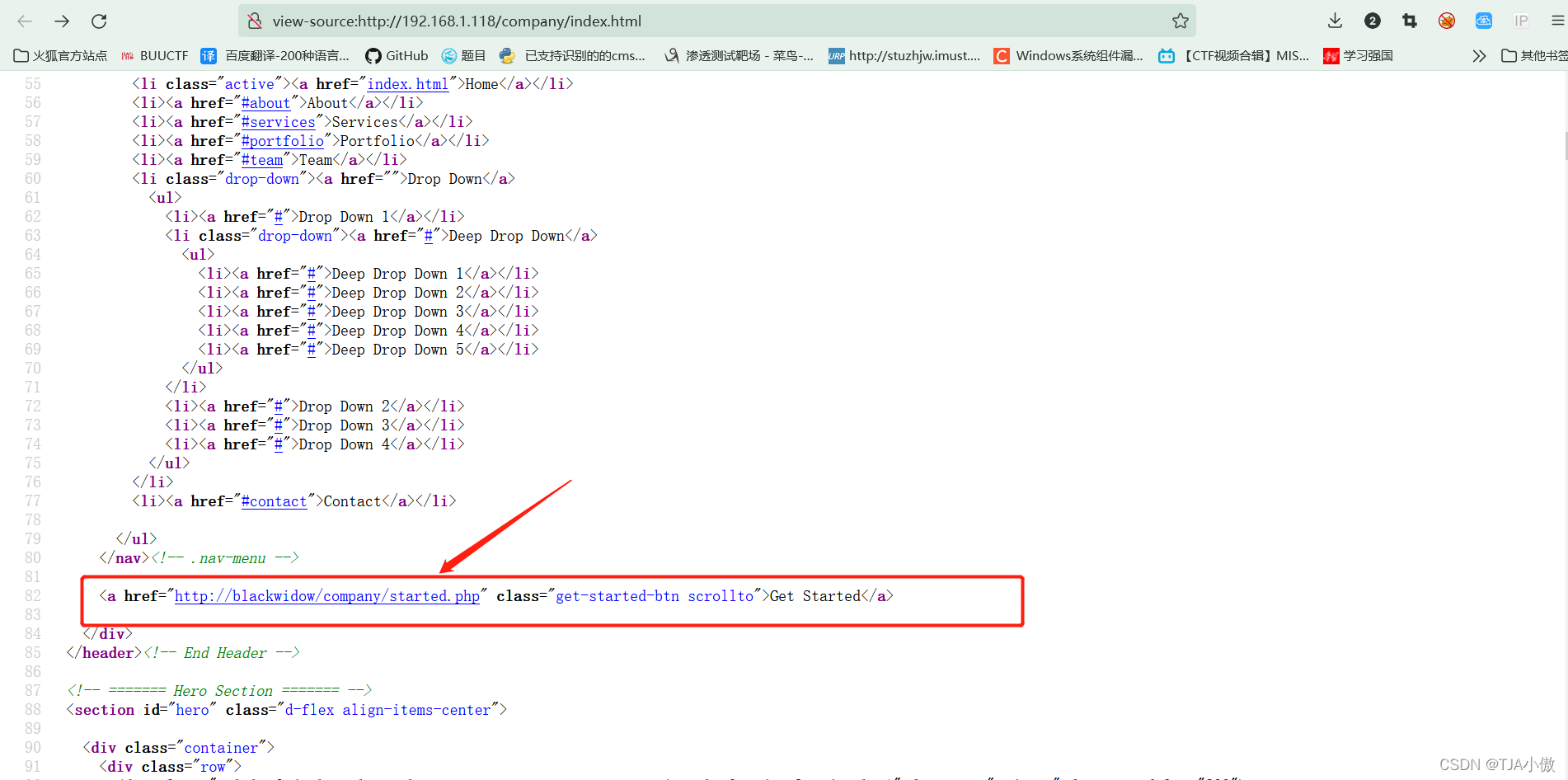
Task: Open the 题目 bookmark
Action: tap(463, 56)
